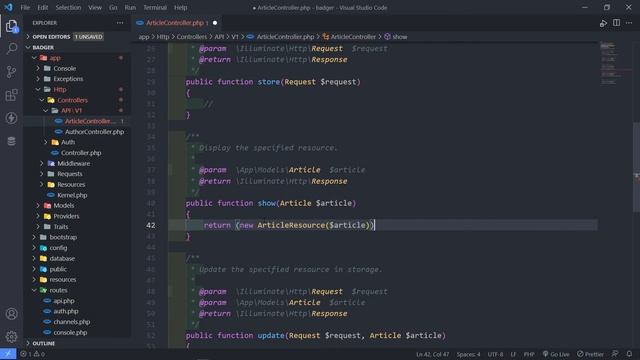Click the Controllers breadcrumb
The height and width of the screenshot is (360, 640).
click(191, 37)
